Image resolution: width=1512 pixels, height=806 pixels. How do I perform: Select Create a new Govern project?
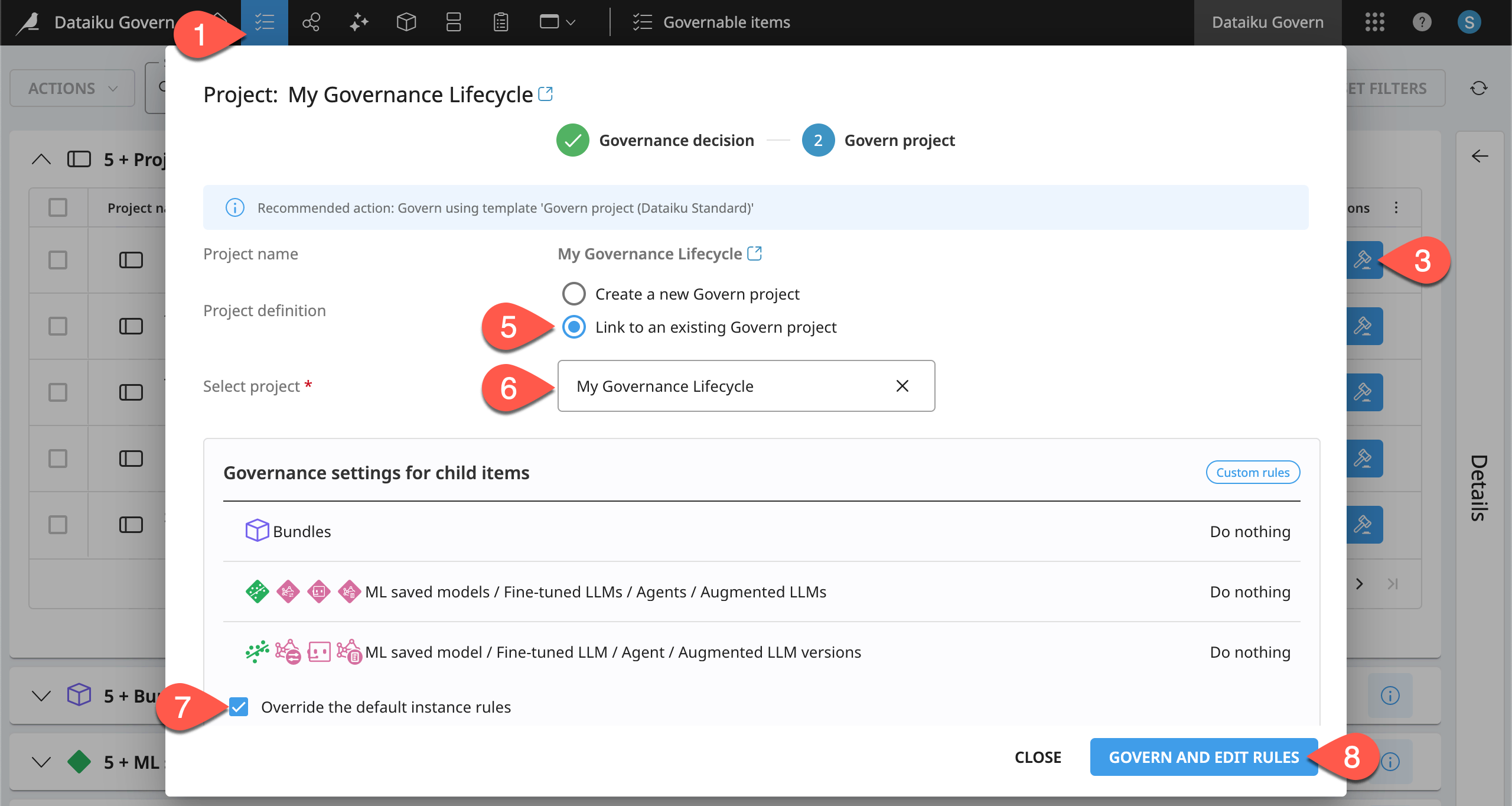pos(573,293)
